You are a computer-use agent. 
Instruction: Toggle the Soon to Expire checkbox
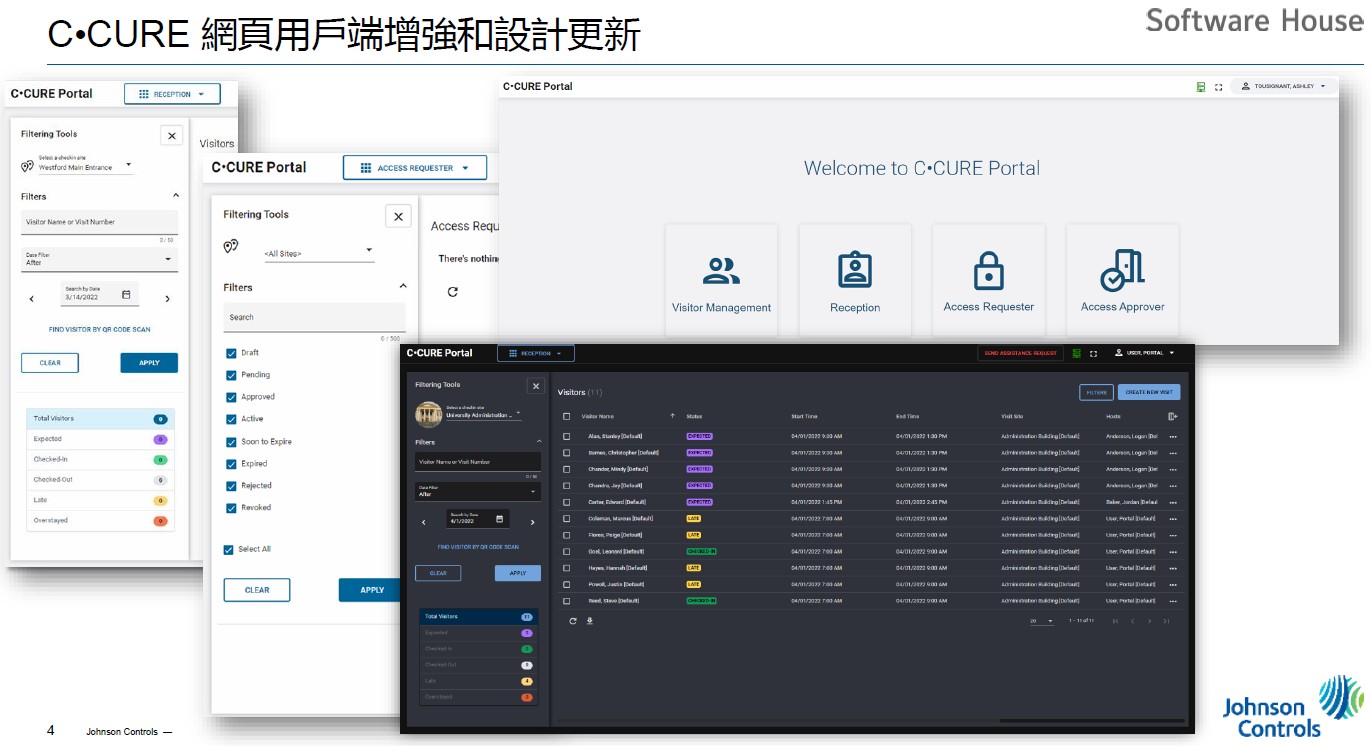click(231, 442)
